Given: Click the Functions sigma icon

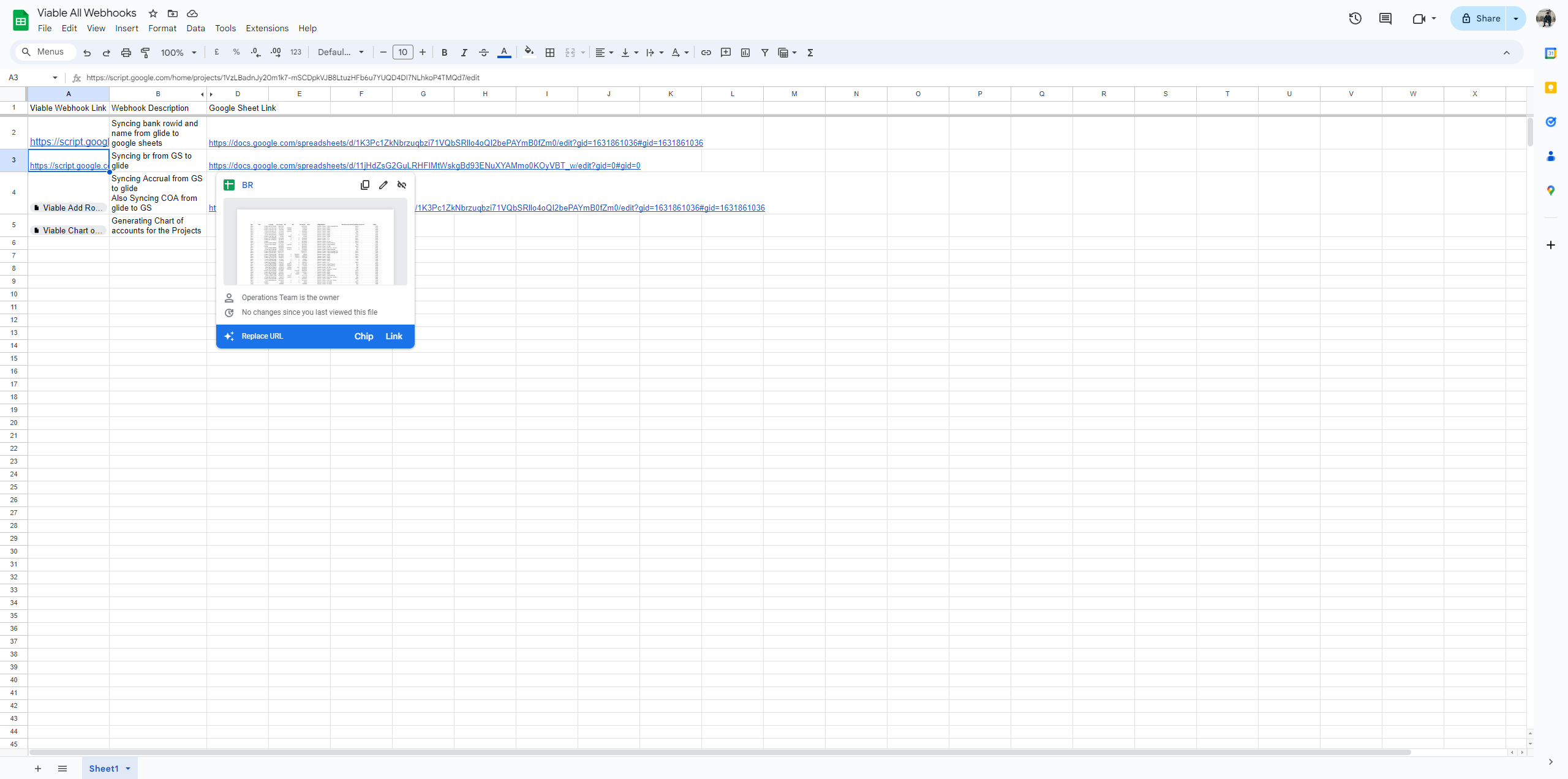Looking at the screenshot, I should (810, 53).
